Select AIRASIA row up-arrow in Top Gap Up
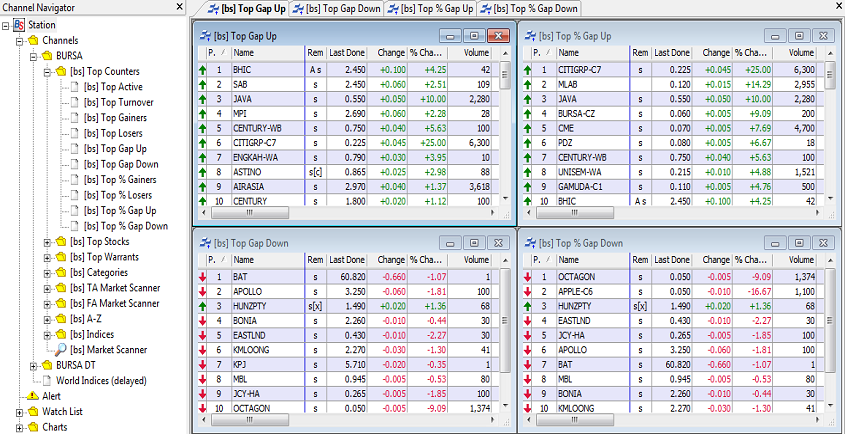 [203, 186]
